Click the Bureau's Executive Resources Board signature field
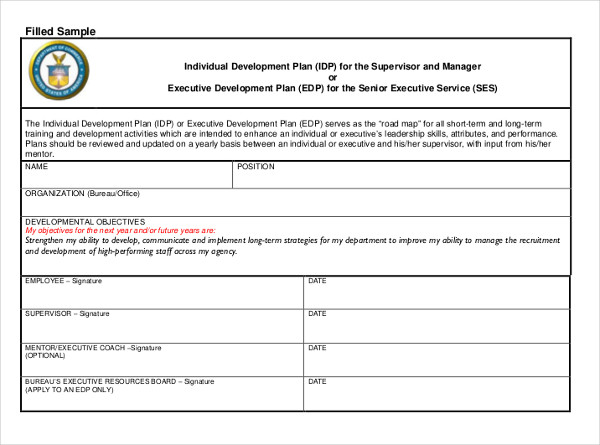Image resolution: width=600 pixels, height=445 pixels. click(162, 393)
